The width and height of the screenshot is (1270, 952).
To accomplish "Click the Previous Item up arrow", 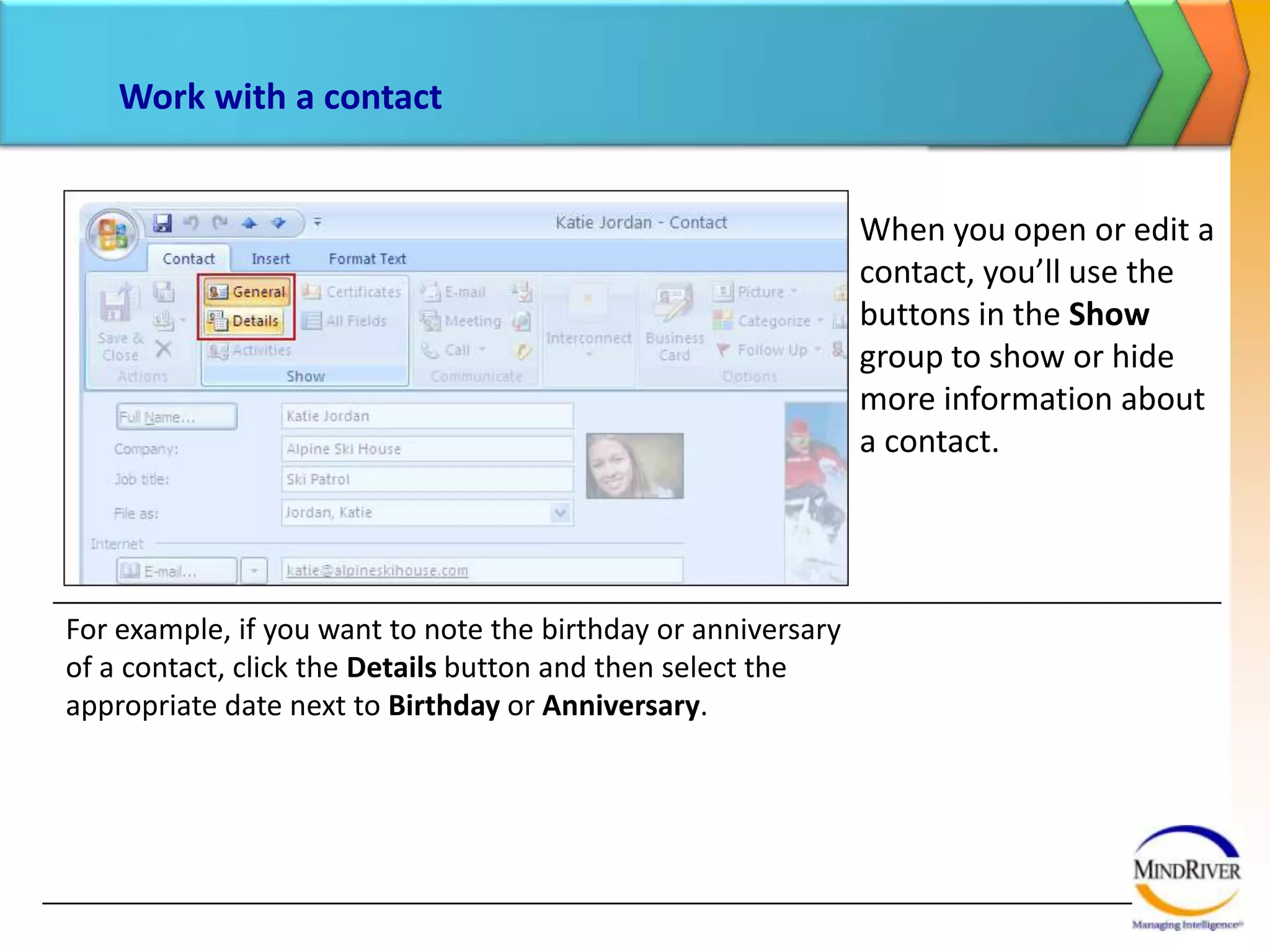I will 249,223.
